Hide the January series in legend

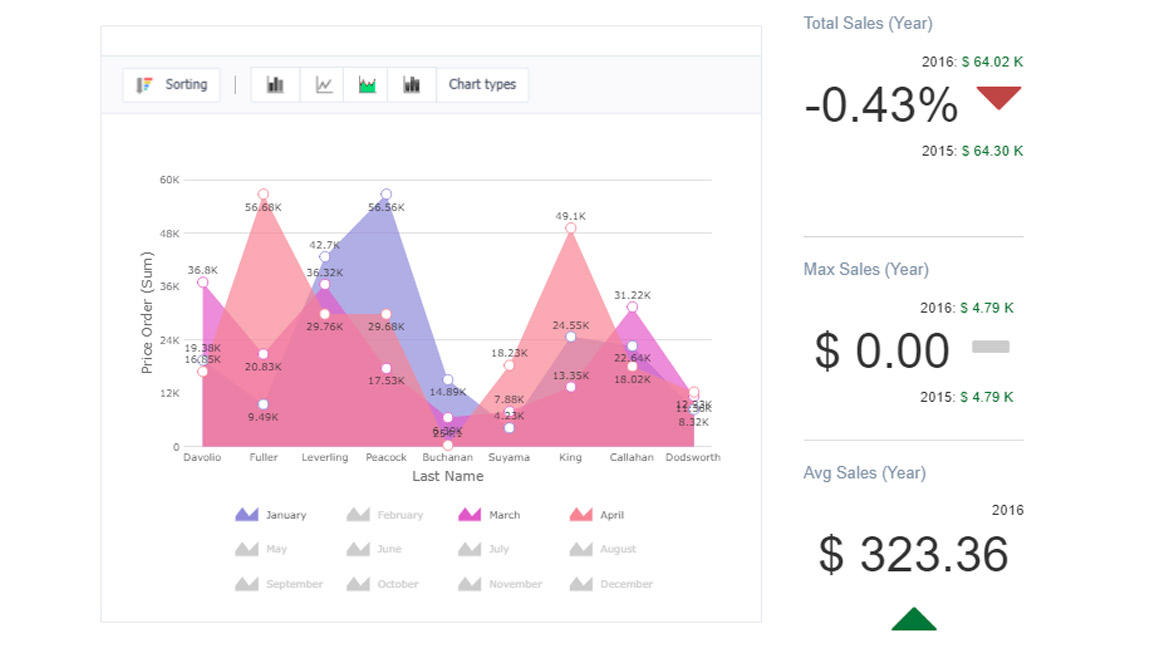click(x=285, y=515)
